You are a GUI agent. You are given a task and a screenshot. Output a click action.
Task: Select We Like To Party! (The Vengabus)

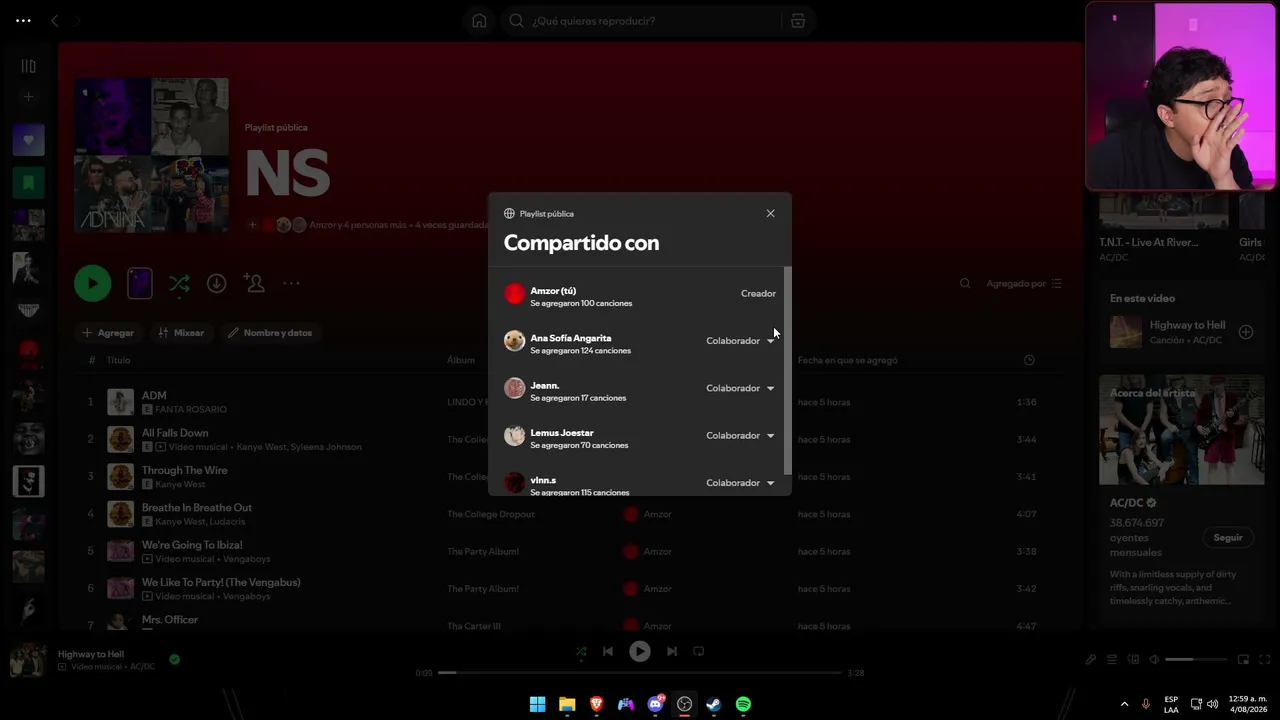[221, 582]
